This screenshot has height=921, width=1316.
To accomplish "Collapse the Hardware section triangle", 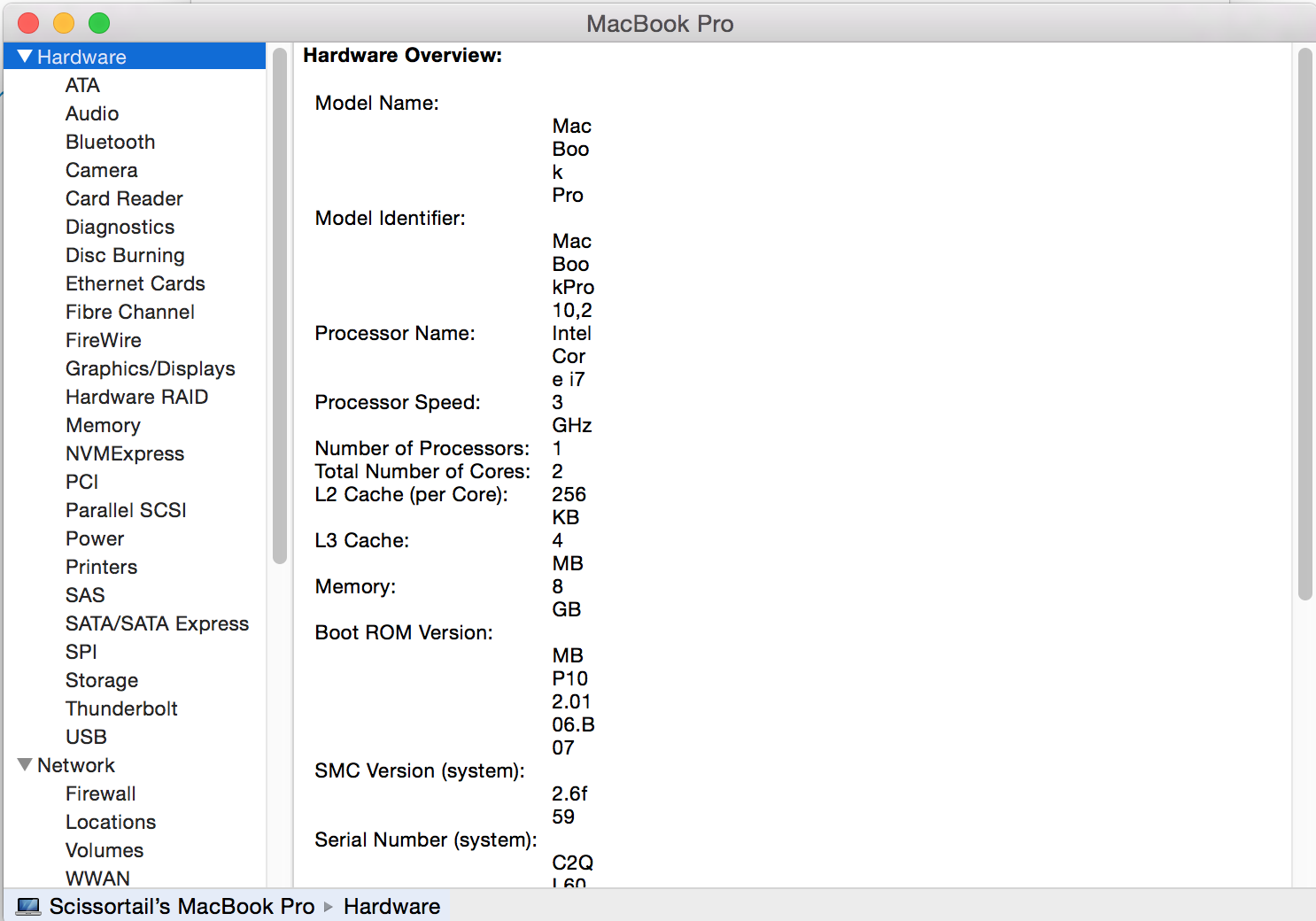I will [25, 57].
